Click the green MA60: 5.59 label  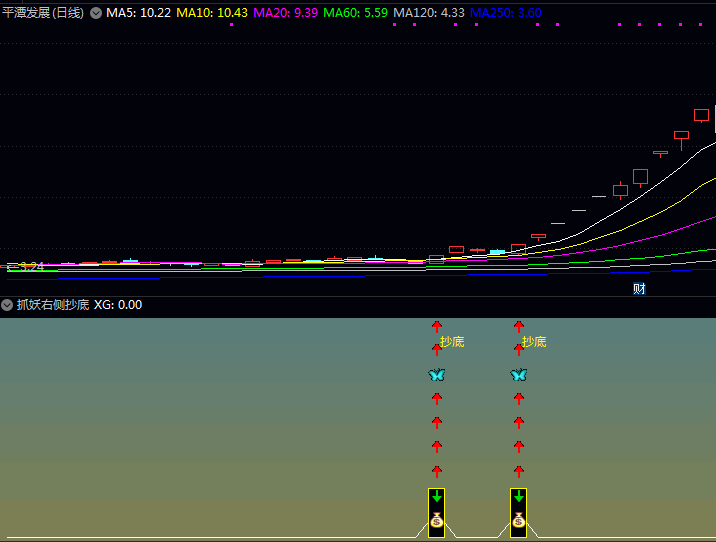(x=355, y=13)
